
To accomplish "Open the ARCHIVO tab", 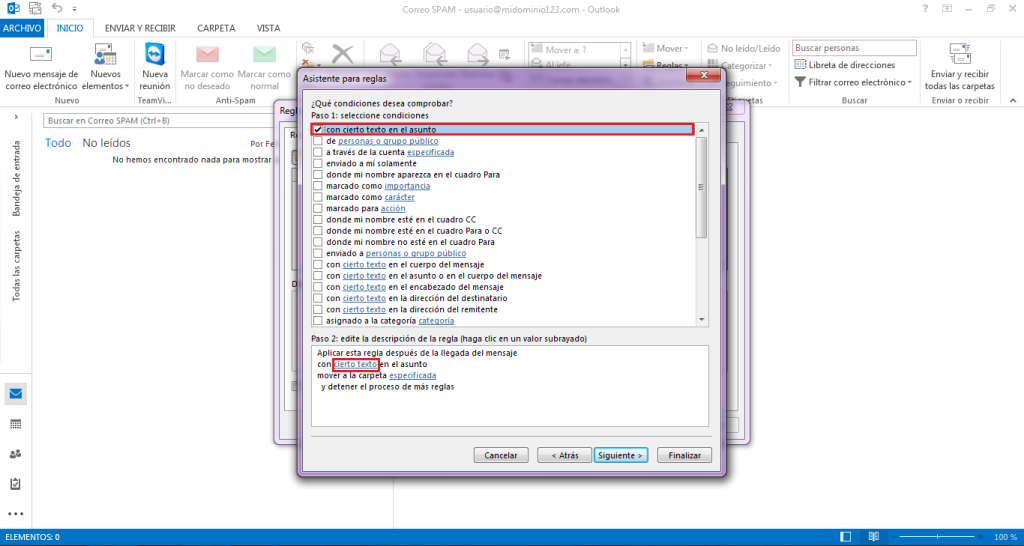I will click(x=22, y=28).
